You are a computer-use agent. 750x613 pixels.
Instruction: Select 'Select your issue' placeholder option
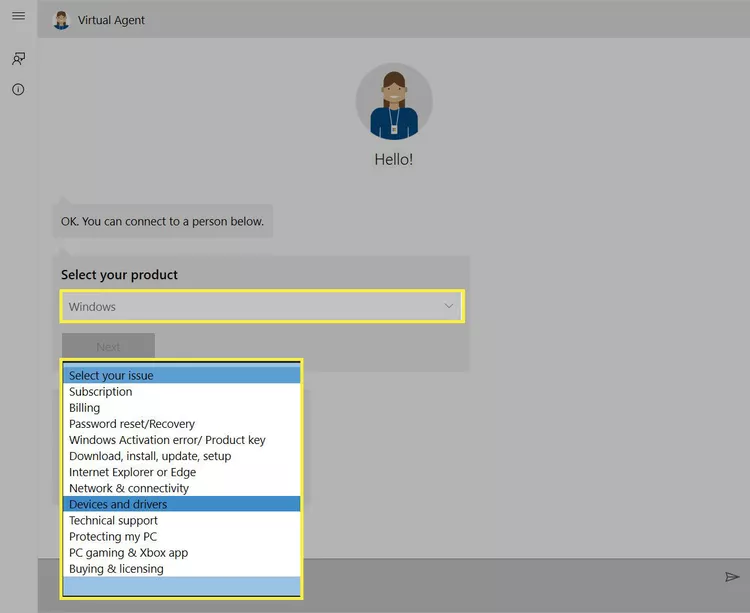(x=182, y=375)
